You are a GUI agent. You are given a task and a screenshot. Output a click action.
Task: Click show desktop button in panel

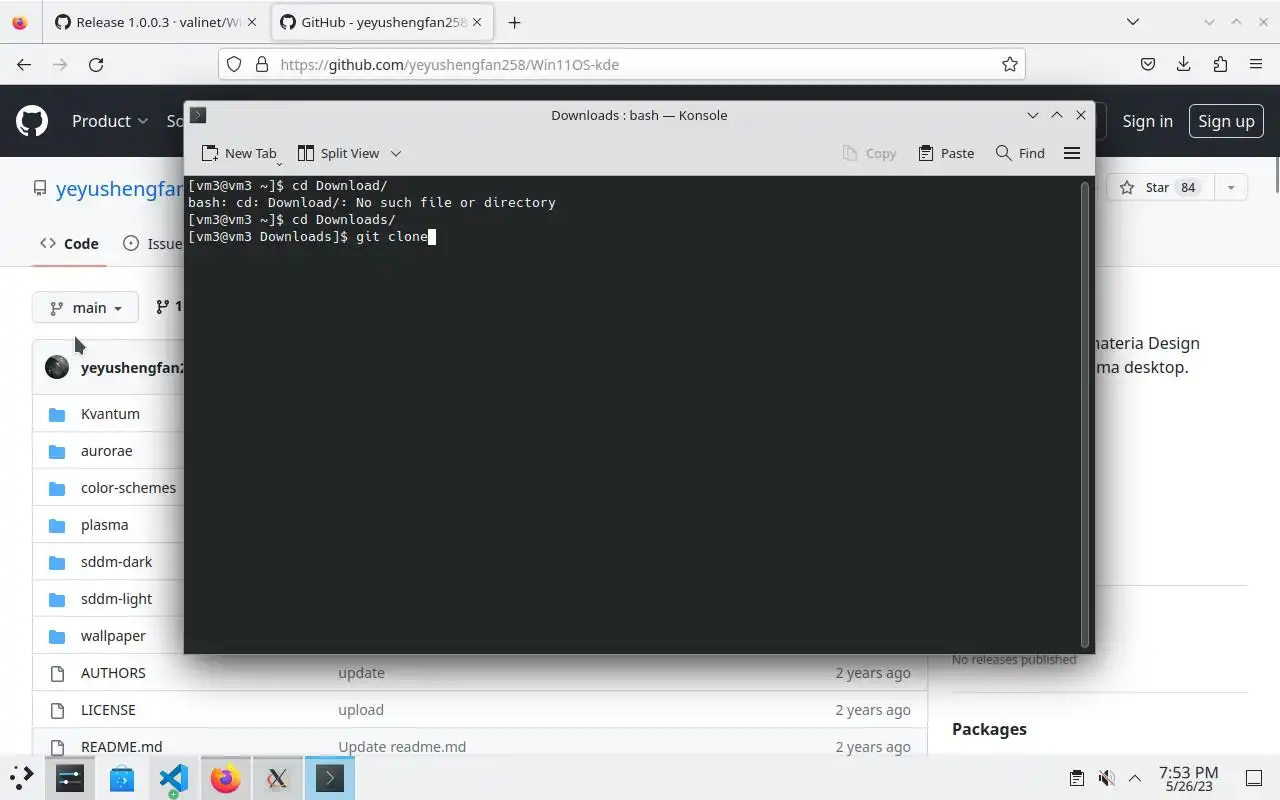[1253, 778]
